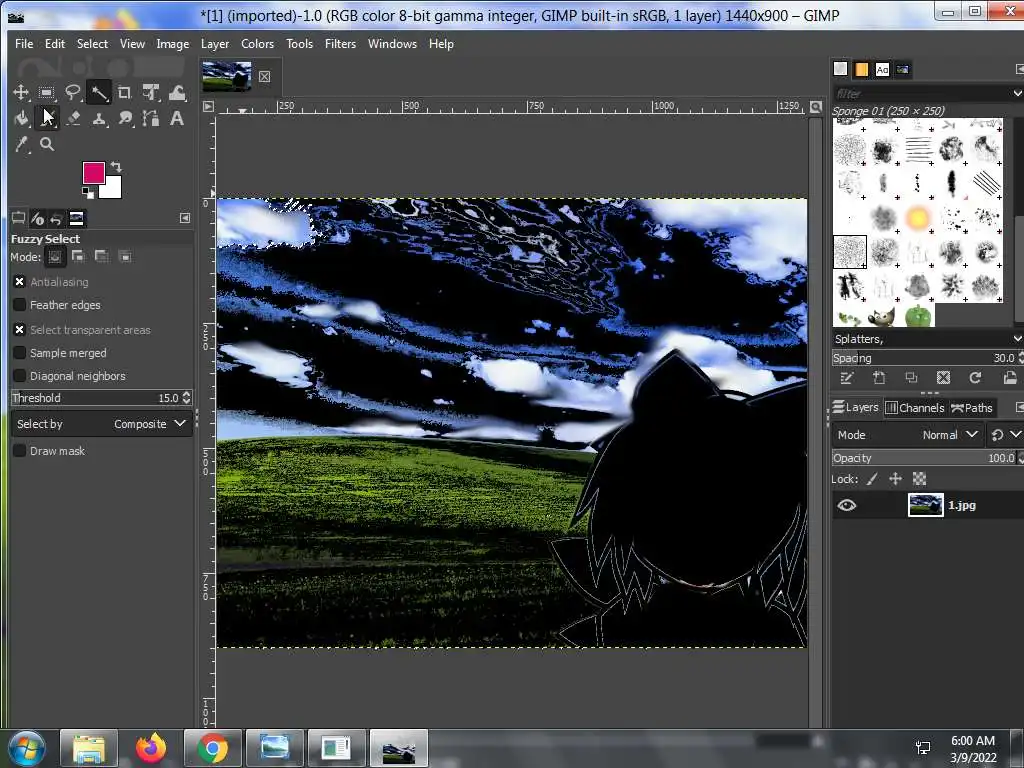Image resolution: width=1024 pixels, height=768 pixels.
Task: Switch to the Fonts tab
Action: pyautogui.click(x=882, y=69)
